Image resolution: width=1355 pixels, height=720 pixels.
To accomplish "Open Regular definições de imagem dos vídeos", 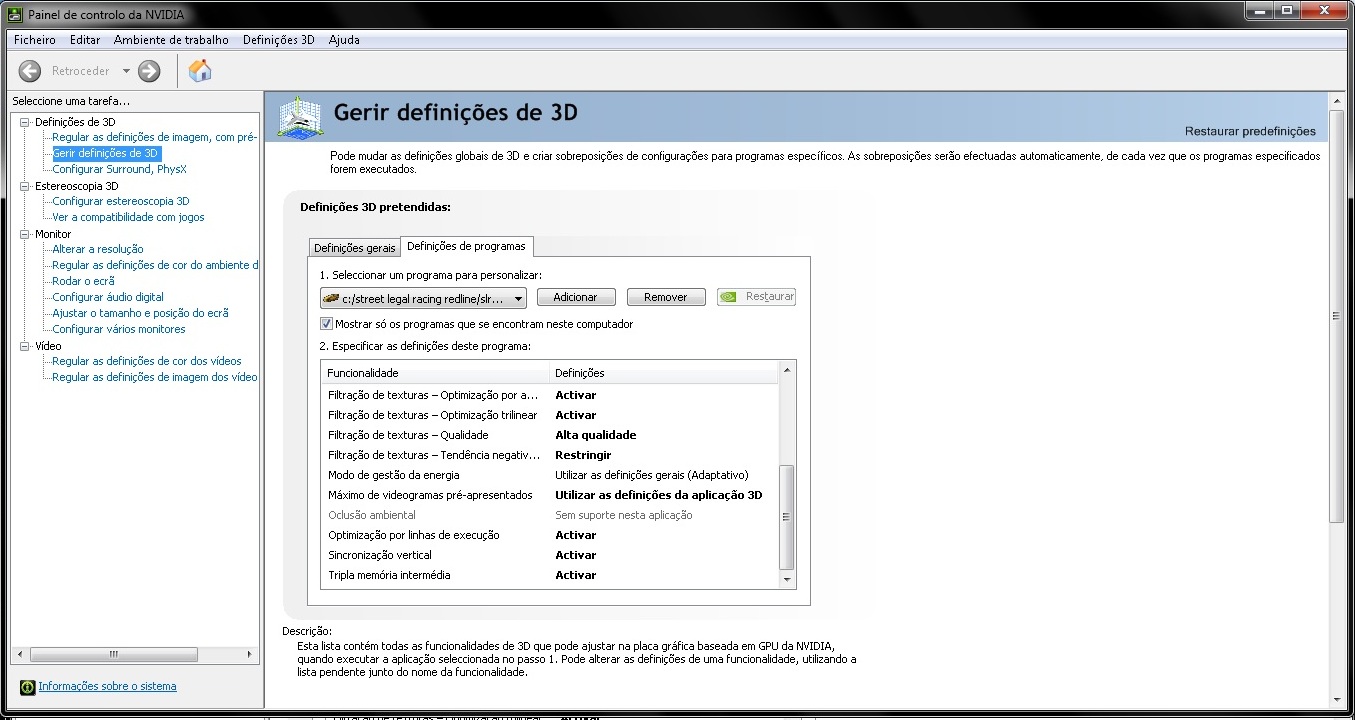I will [155, 377].
